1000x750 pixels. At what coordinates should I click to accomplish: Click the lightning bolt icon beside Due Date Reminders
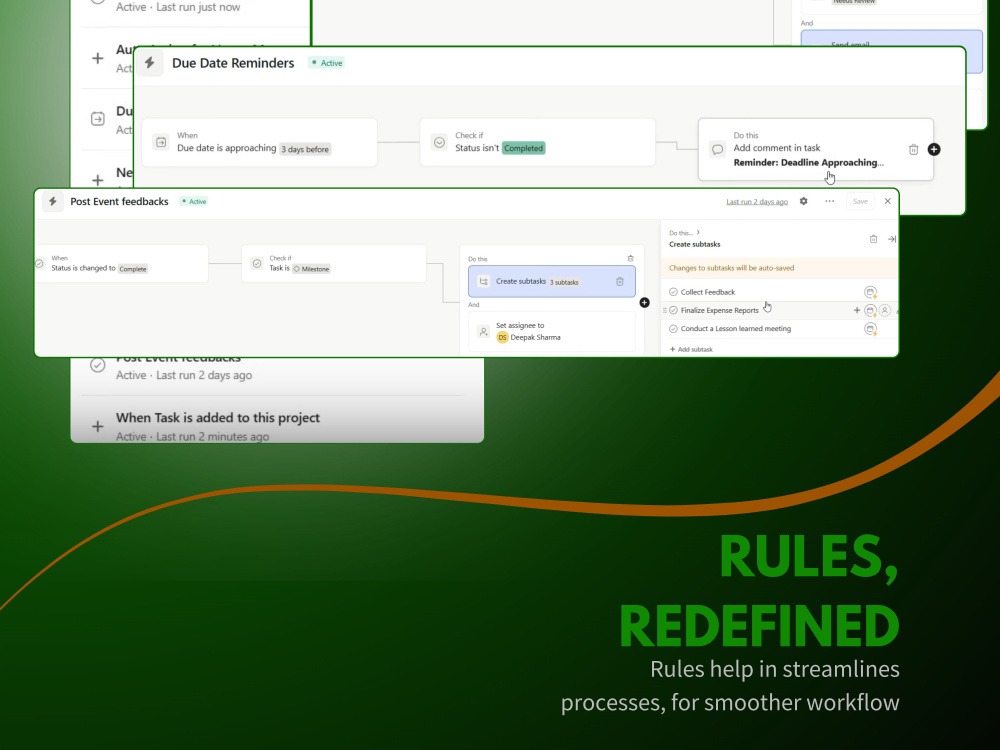click(150, 62)
